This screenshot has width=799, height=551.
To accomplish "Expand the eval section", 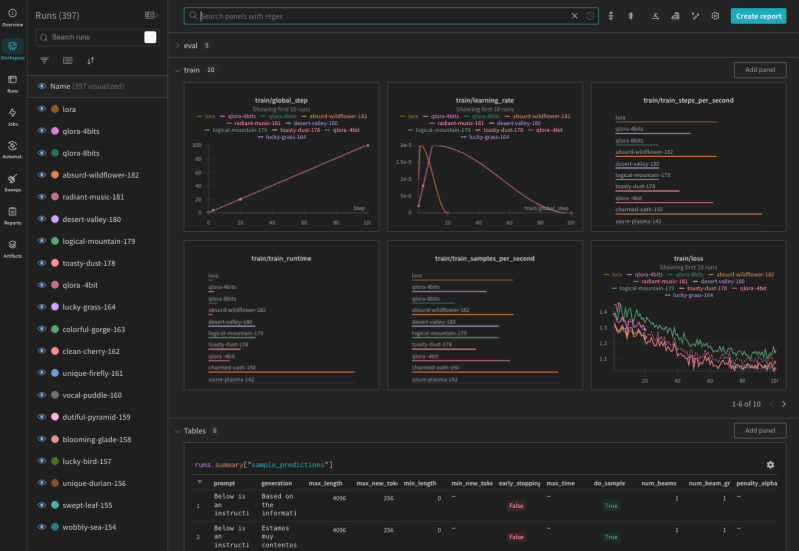I will pos(177,45).
